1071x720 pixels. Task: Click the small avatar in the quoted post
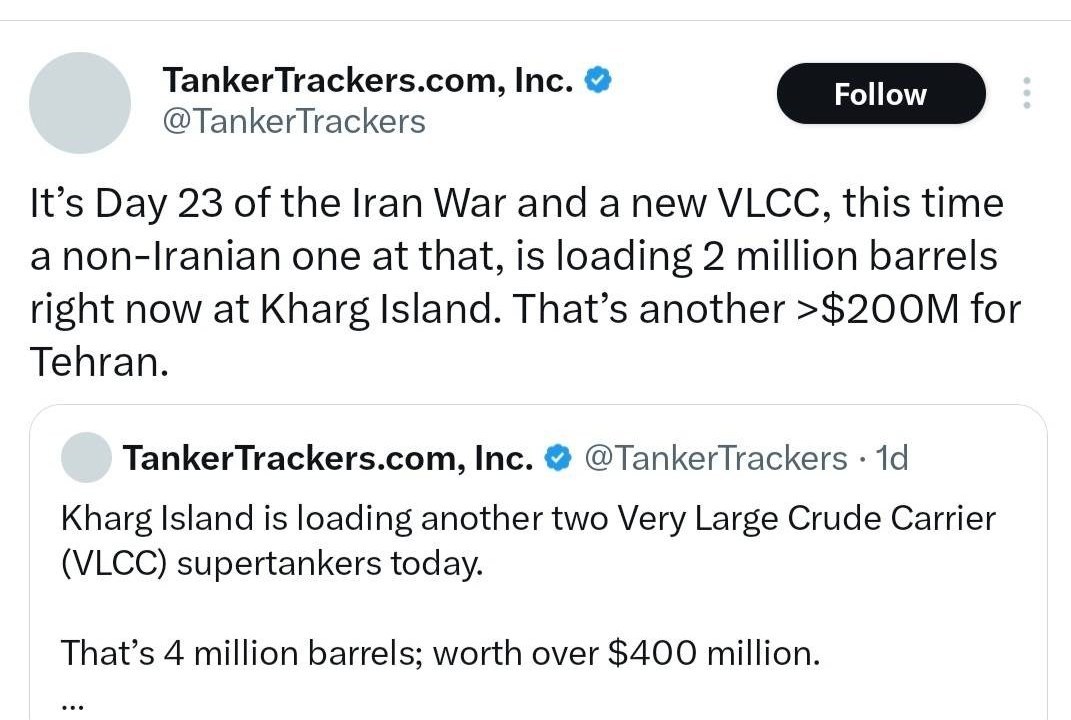tap(86, 458)
